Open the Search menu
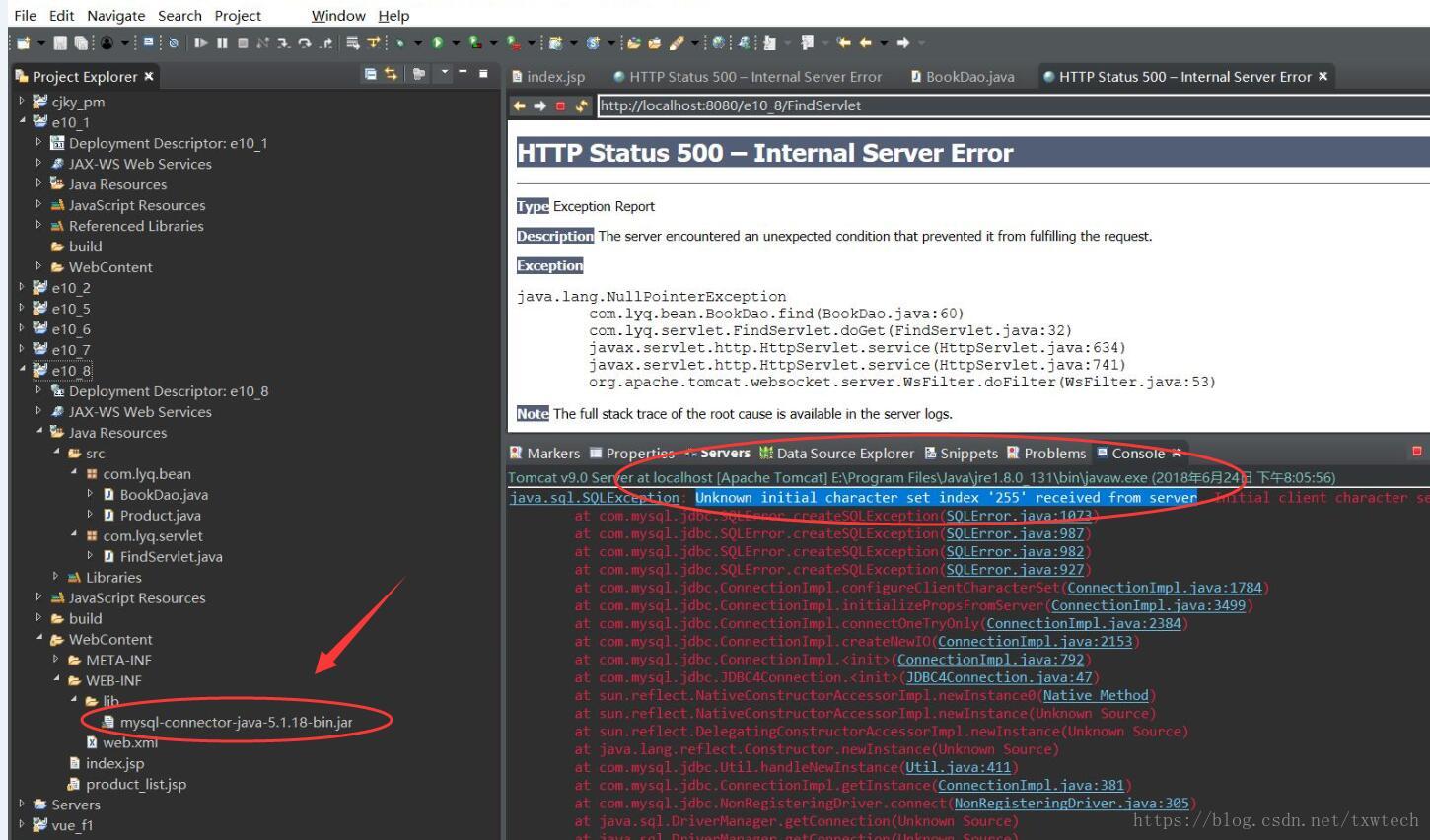This screenshot has height=840, width=1430. coord(179,15)
